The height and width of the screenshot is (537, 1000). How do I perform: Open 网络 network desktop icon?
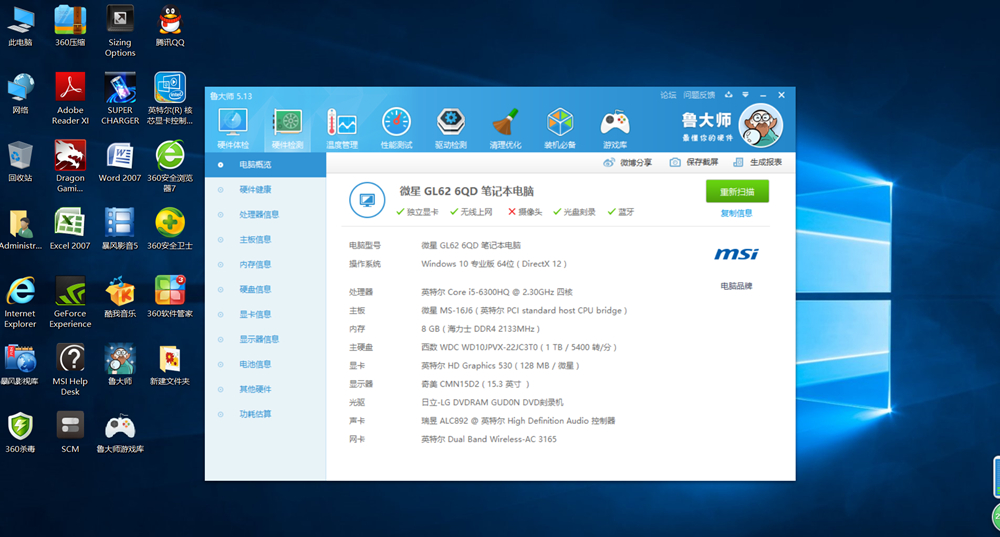tap(20, 94)
